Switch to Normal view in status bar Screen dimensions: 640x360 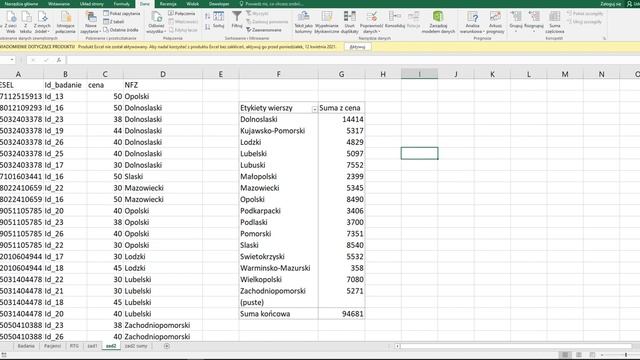click(x=565, y=355)
